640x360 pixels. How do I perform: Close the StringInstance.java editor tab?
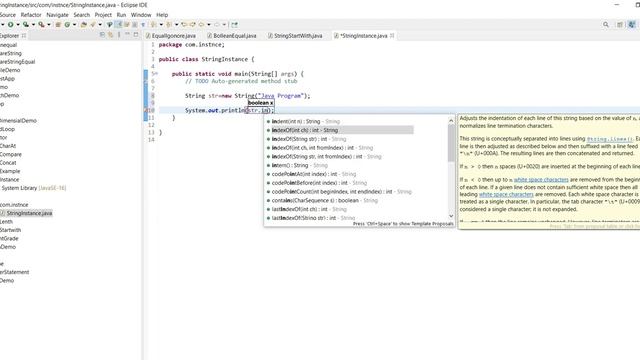[392, 36]
